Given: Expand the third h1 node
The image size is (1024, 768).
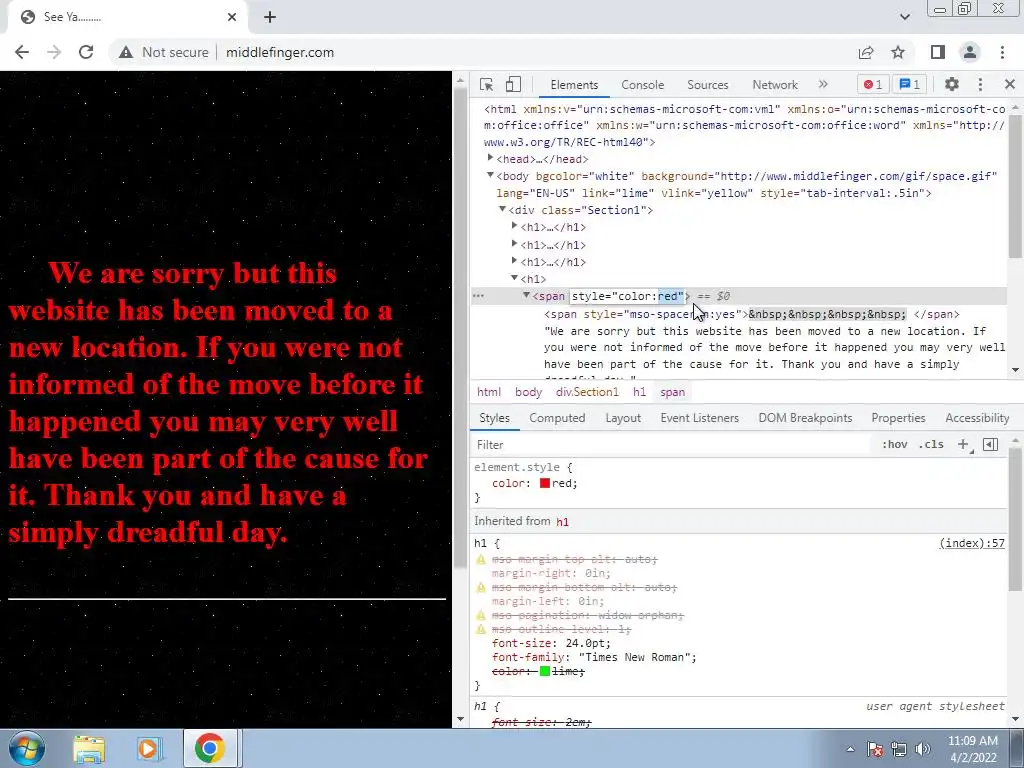Looking at the screenshot, I should tap(515, 261).
